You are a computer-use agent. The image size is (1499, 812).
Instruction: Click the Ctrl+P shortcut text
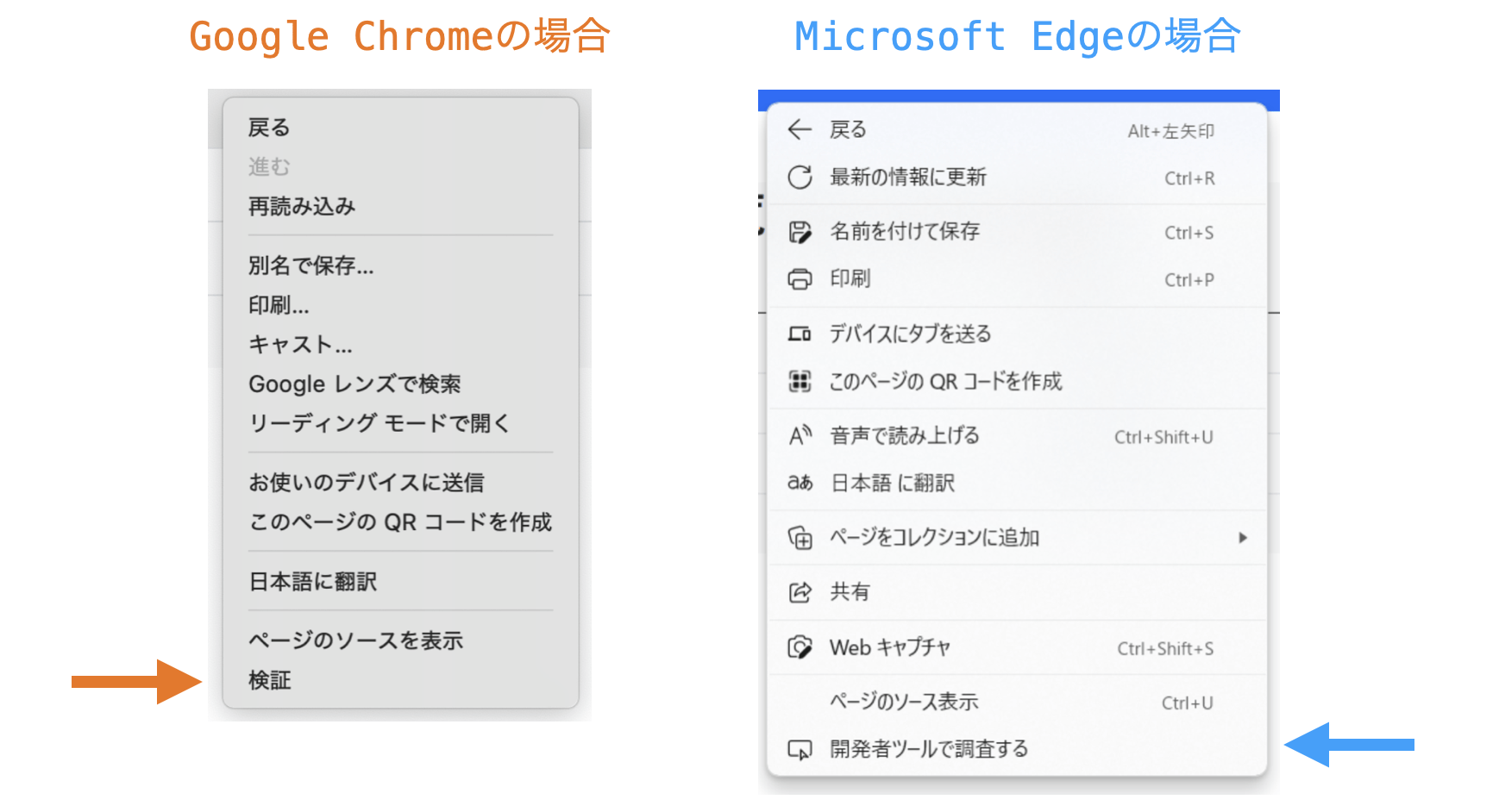tap(1189, 280)
